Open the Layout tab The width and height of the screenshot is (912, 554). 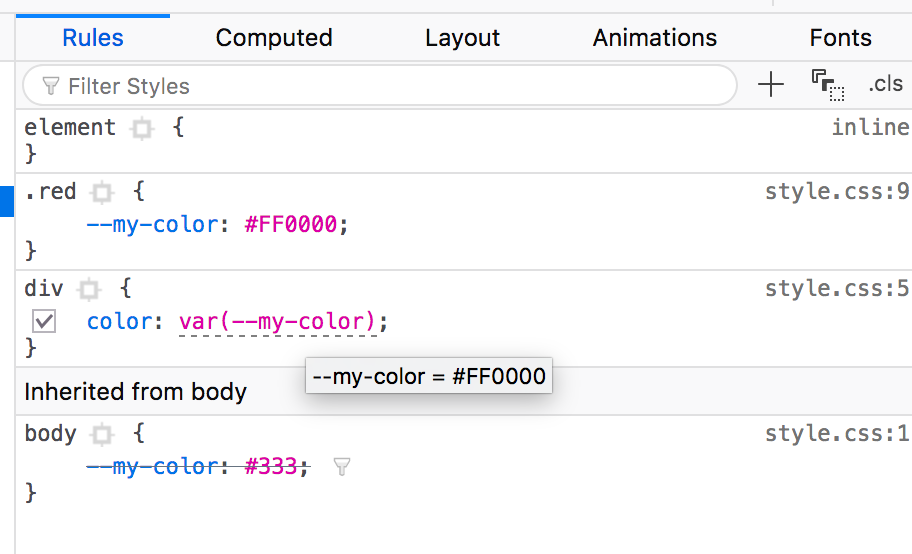(x=462, y=38)
